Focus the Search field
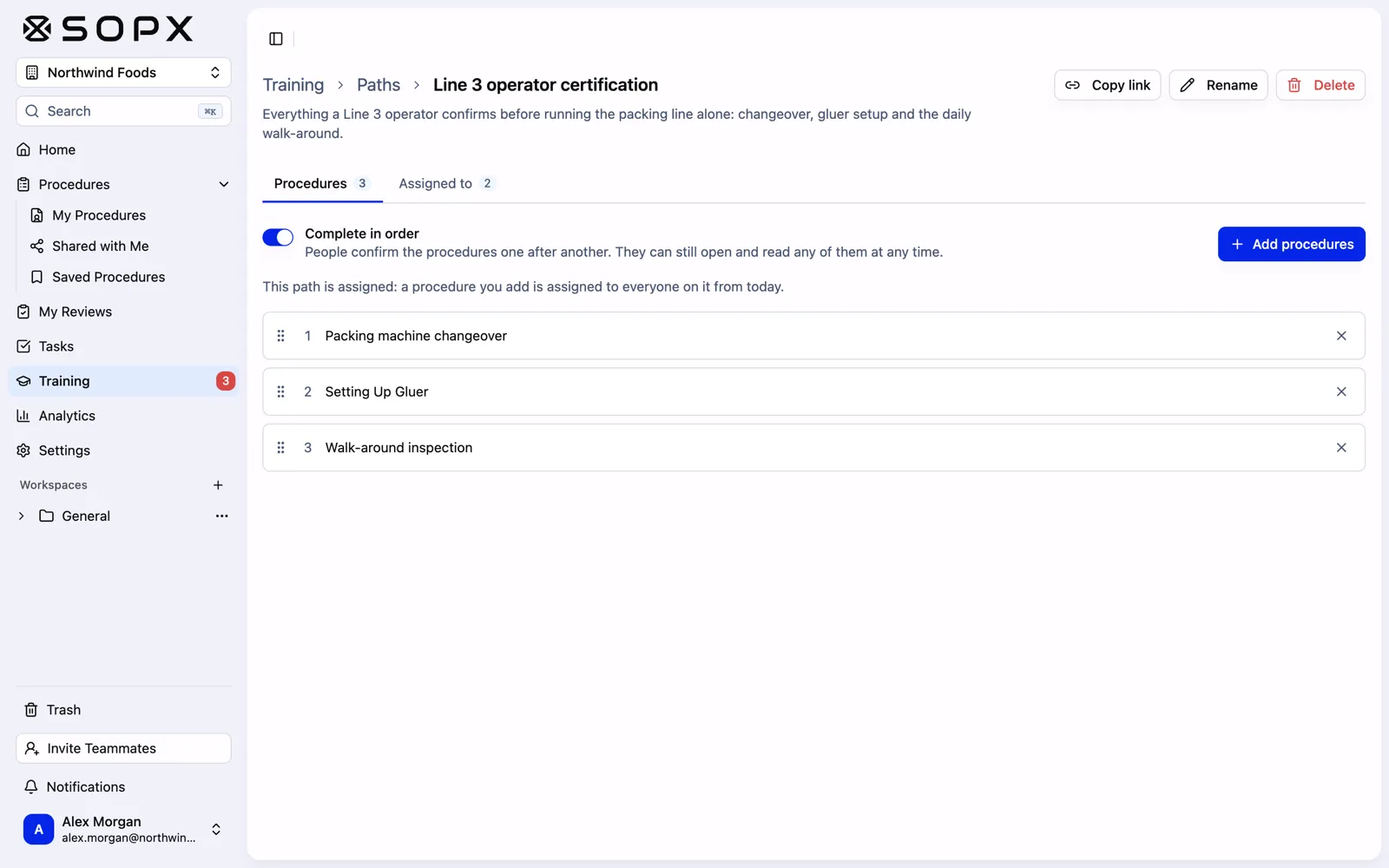 (x=123, y=111)
